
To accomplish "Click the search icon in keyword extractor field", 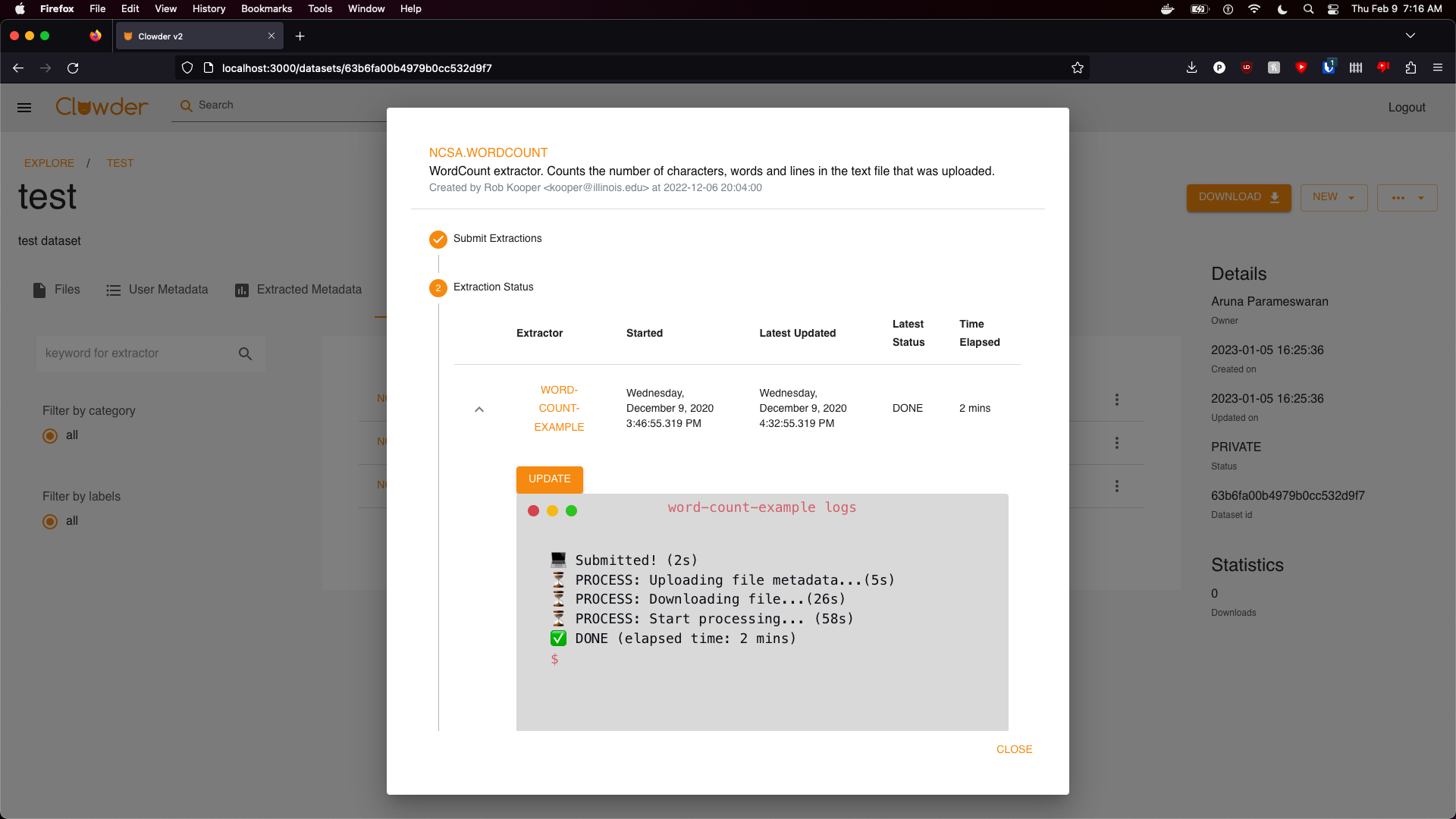I will coord(246,353).
